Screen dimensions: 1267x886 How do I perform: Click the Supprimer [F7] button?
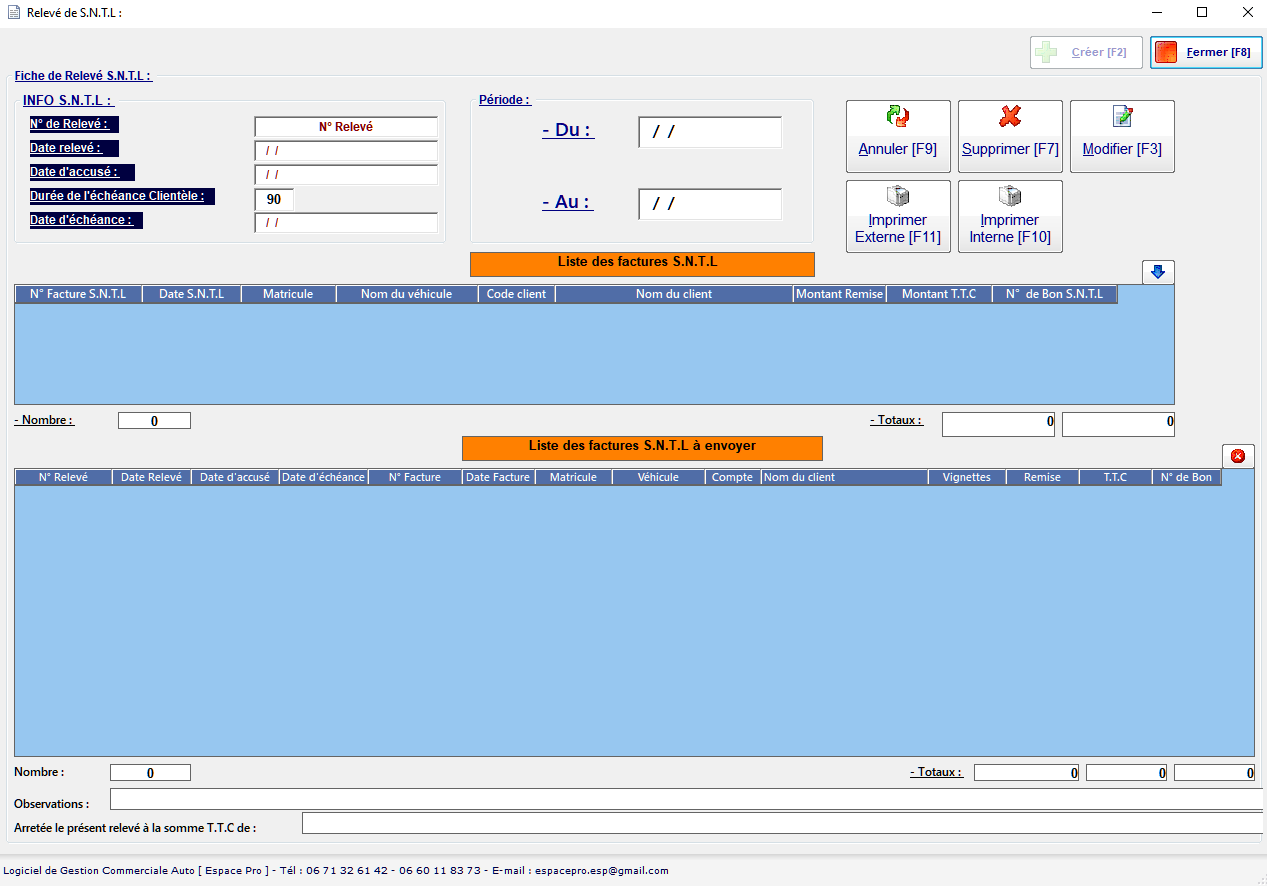pyautogui.click(x=1010, y=136)
